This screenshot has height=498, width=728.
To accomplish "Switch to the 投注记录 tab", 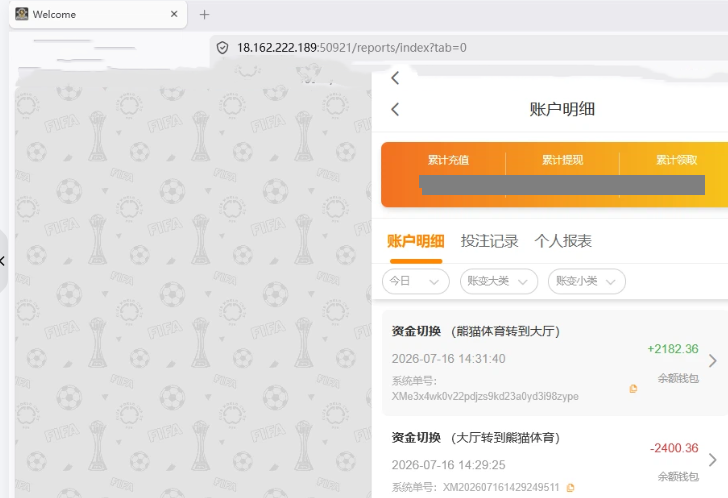I will [x=489, y=241].
